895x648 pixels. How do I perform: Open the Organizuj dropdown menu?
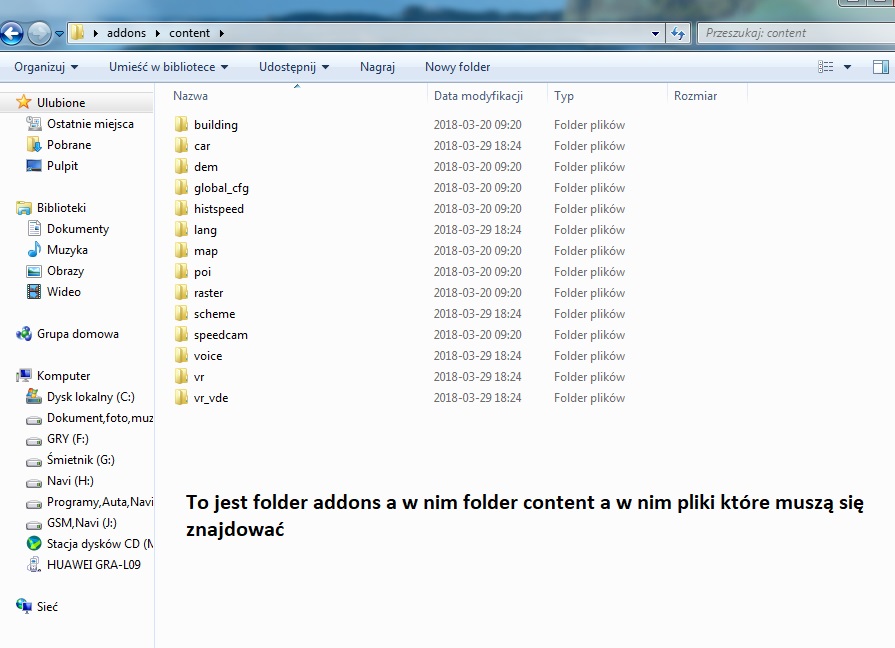(x=46, y=67)
